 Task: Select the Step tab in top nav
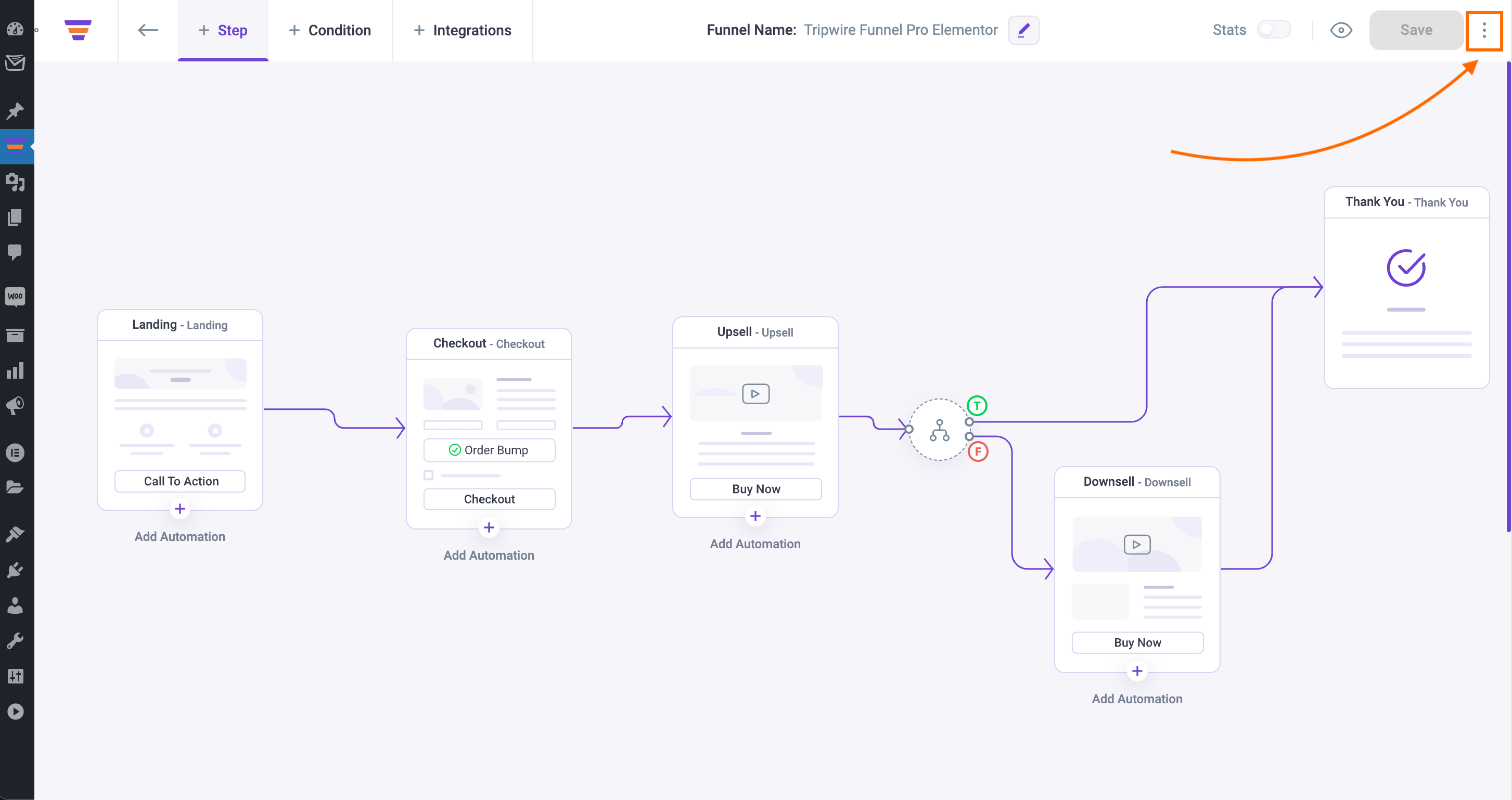tap(222, 30)
